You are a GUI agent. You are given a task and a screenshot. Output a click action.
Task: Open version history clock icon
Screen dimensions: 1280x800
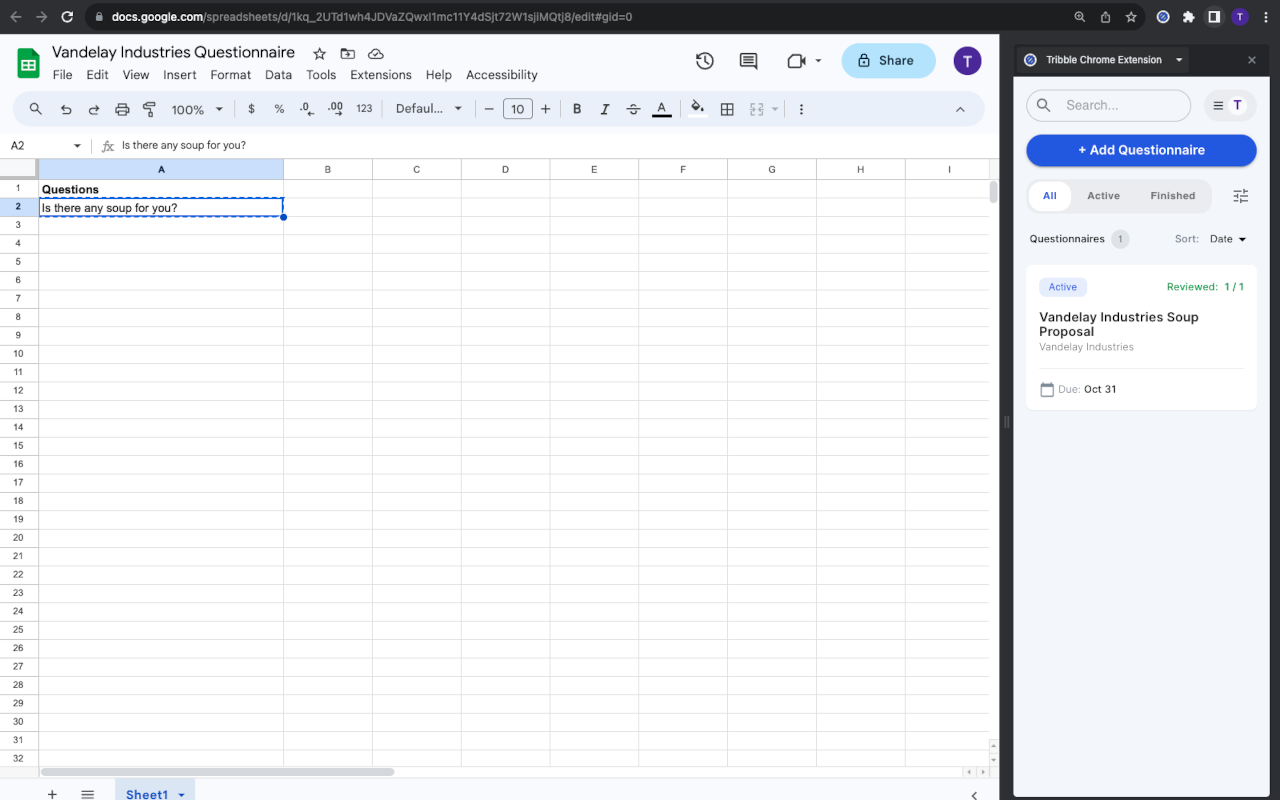coord(705,61)
